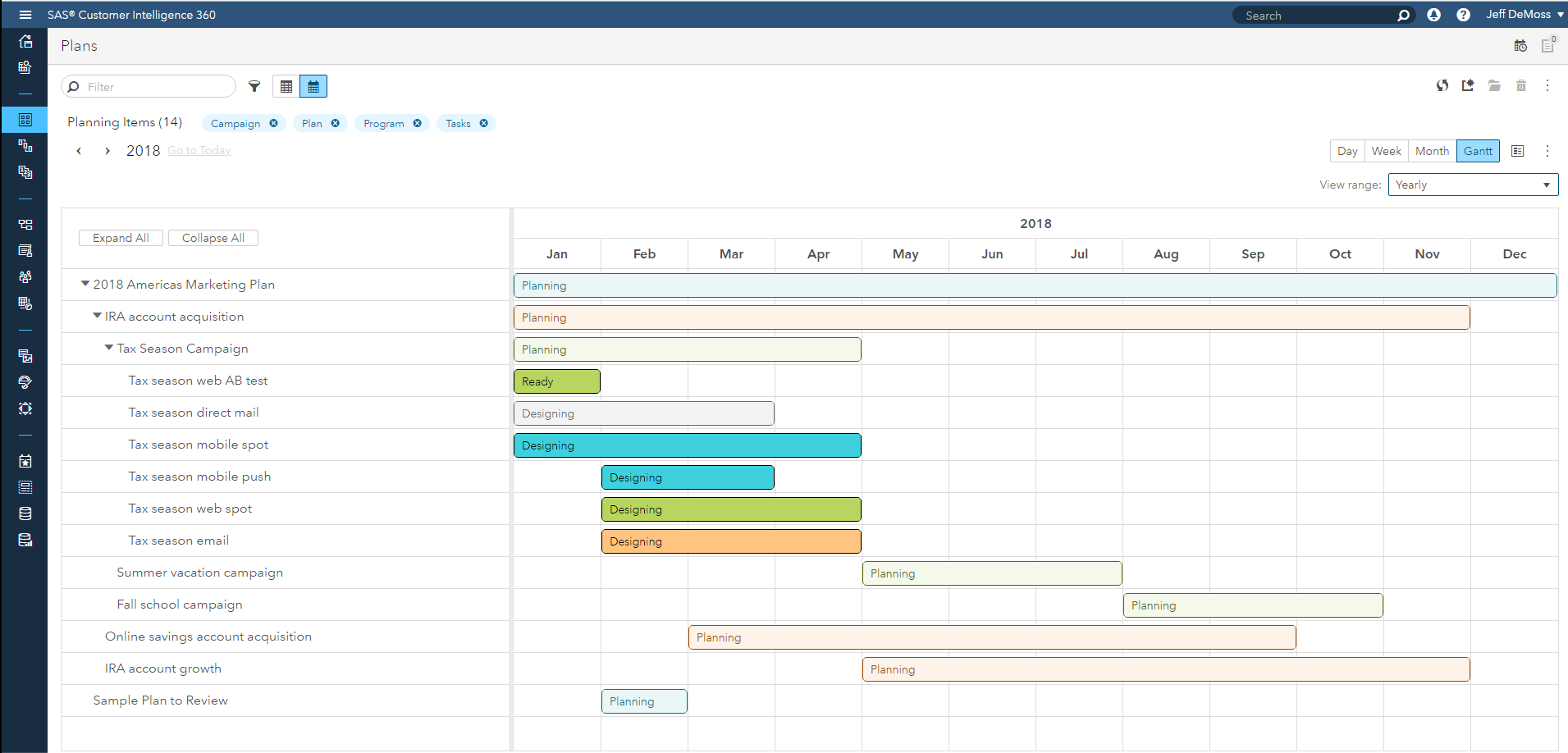The height and width of the screenshot is (753, 1568).
Task: Click the notifications bell icon
Action: point(1433,15)
